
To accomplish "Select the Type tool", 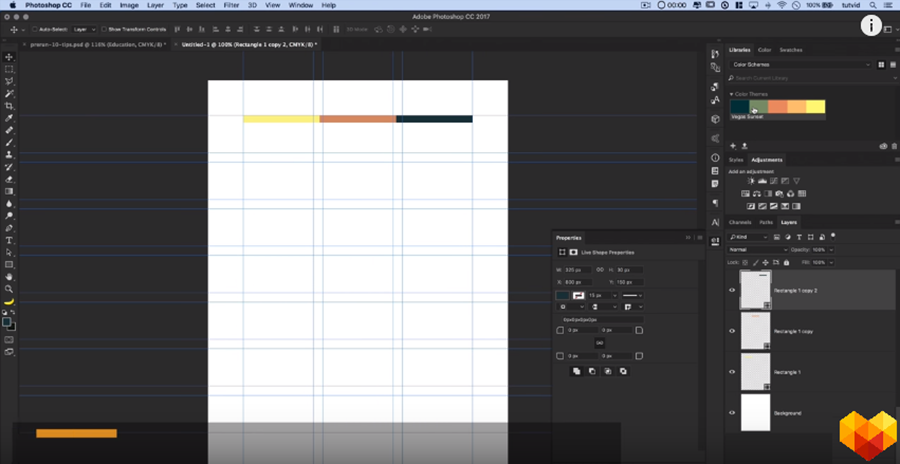I will [9, 240].
